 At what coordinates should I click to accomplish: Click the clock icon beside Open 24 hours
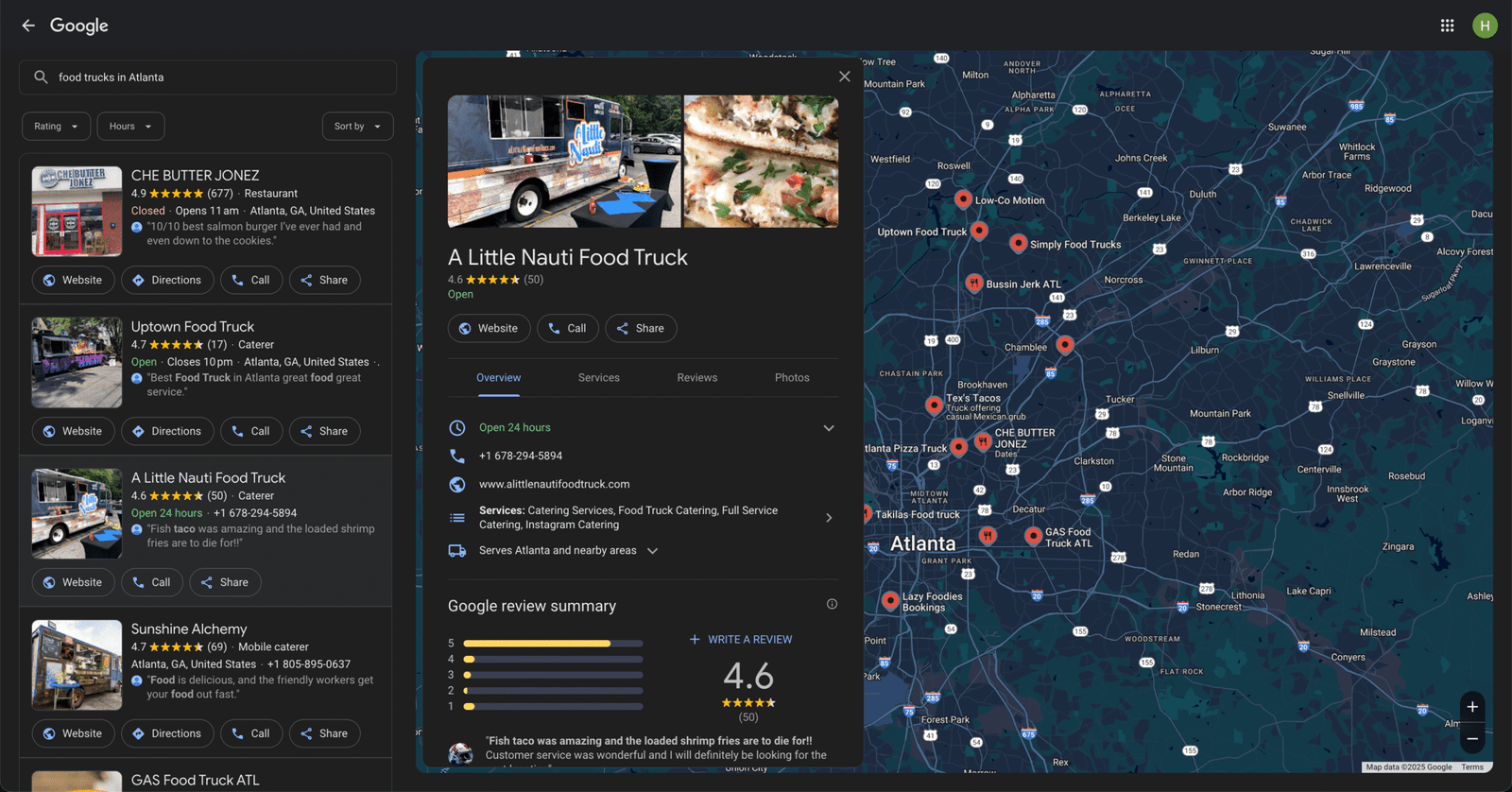[x=457, y=428]
